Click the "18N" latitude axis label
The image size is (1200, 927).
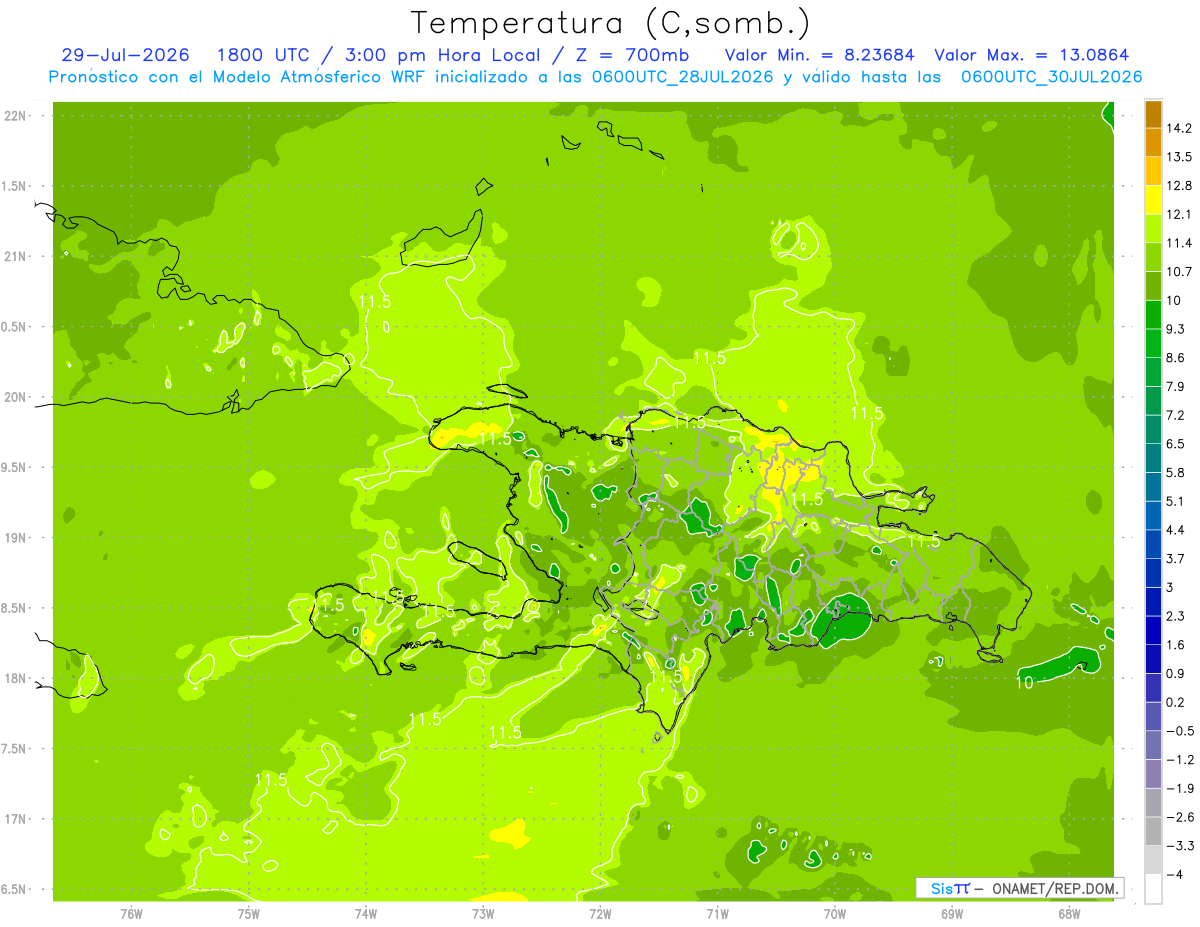click(16, 678)
